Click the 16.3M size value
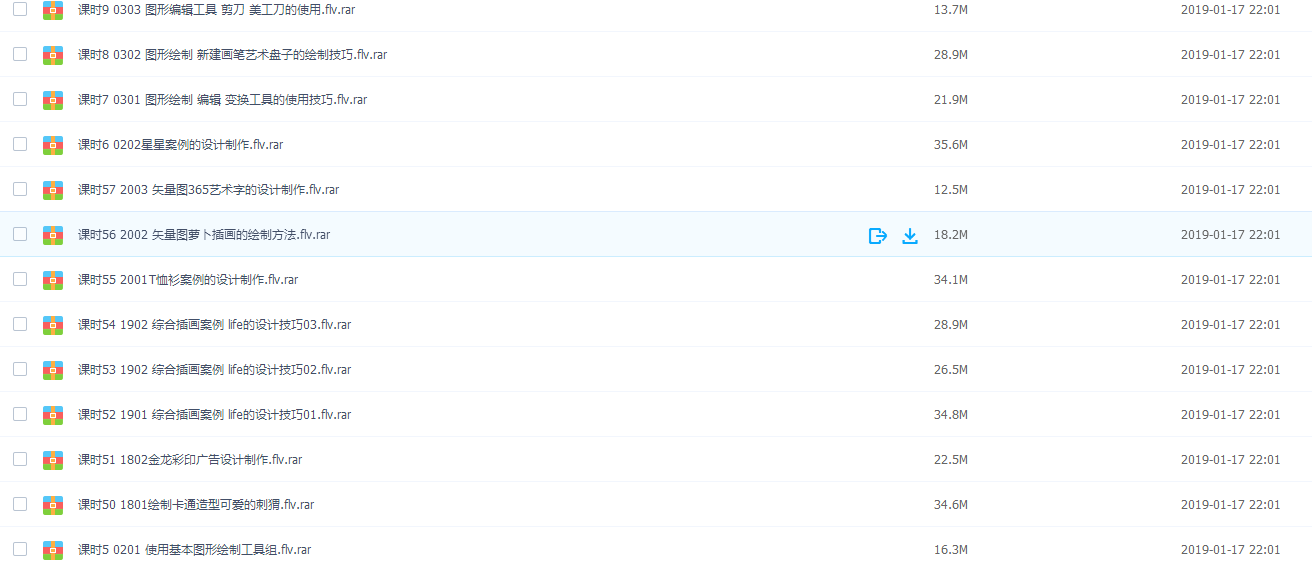Image resolution: width=1312 pixels, height=570 pixels. (x=950, y=550)
